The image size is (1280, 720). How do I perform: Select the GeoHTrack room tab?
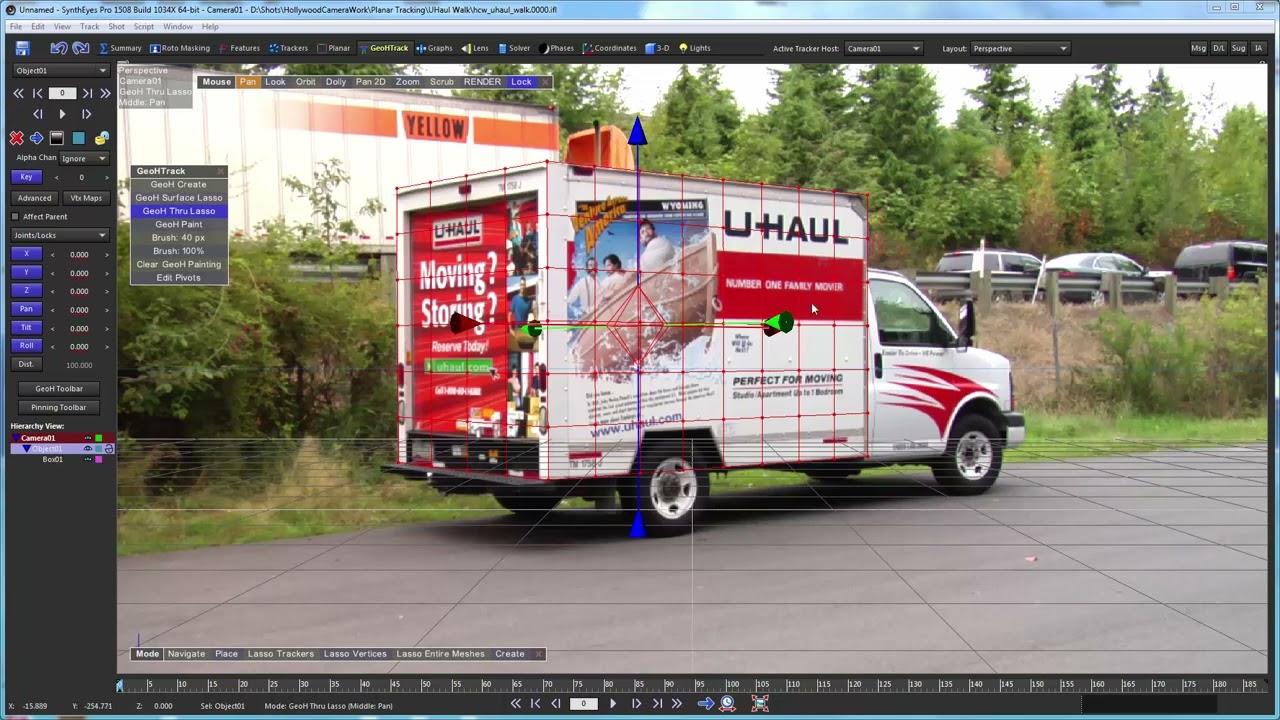coord(384,48)
